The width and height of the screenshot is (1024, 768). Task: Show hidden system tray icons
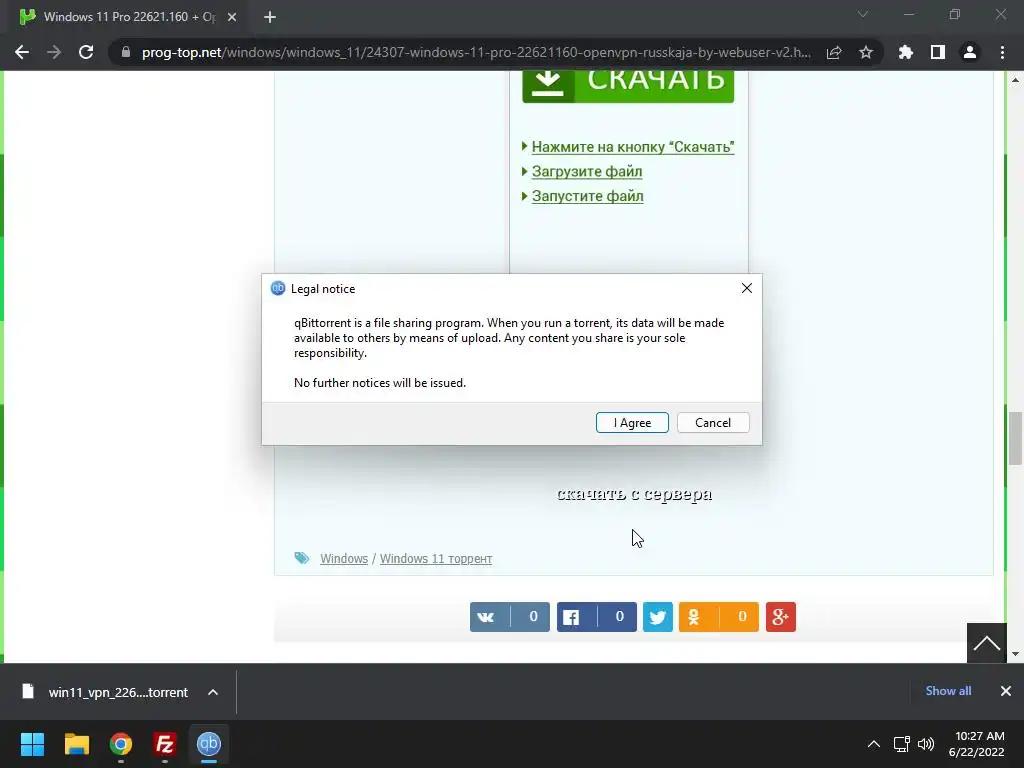(873, 744)
